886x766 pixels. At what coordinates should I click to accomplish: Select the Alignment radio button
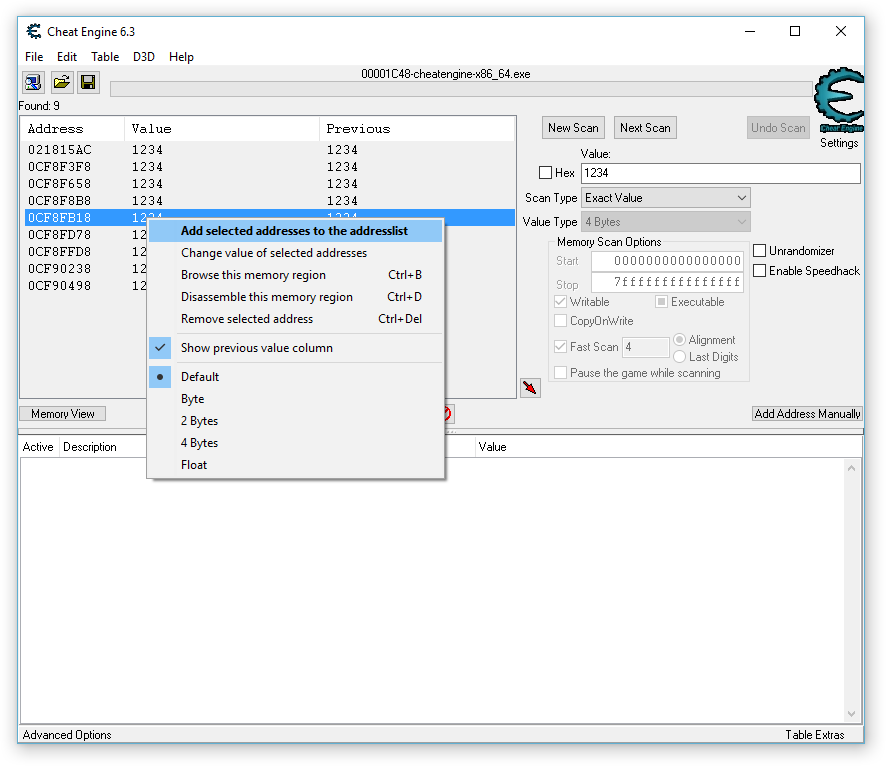(x=679, y=340)
